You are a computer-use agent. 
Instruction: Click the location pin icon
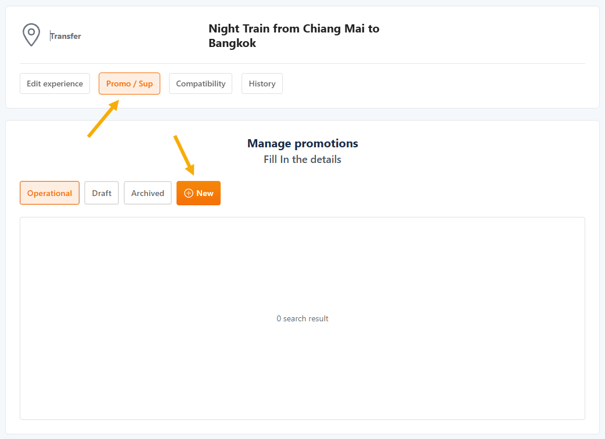[x=31, y=35]
